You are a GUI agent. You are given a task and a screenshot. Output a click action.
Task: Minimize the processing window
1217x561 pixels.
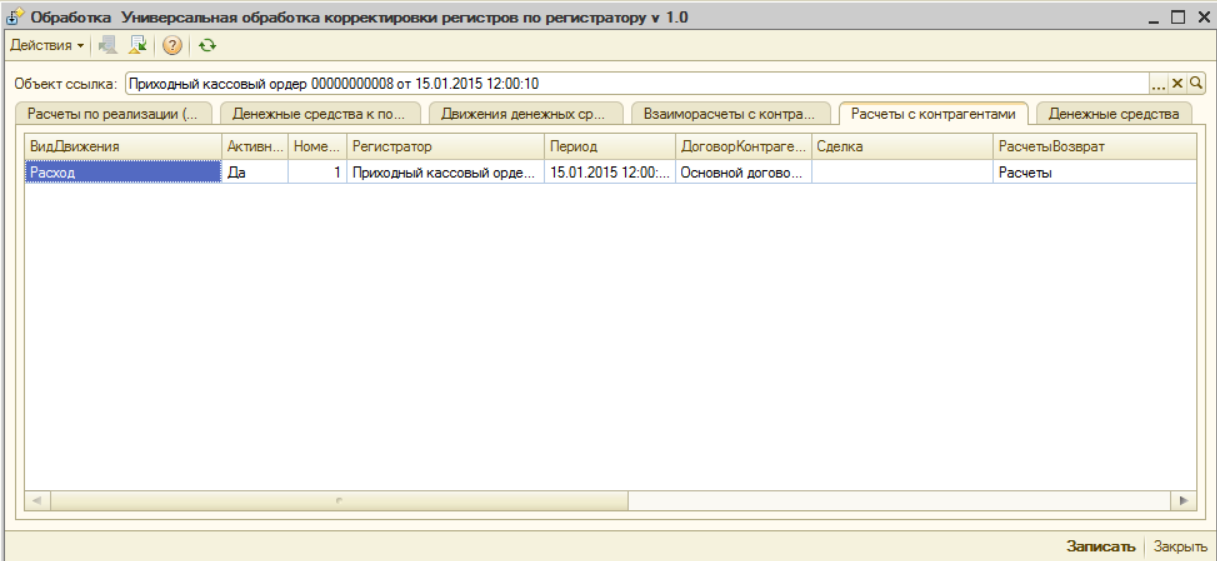(1154, 18)
